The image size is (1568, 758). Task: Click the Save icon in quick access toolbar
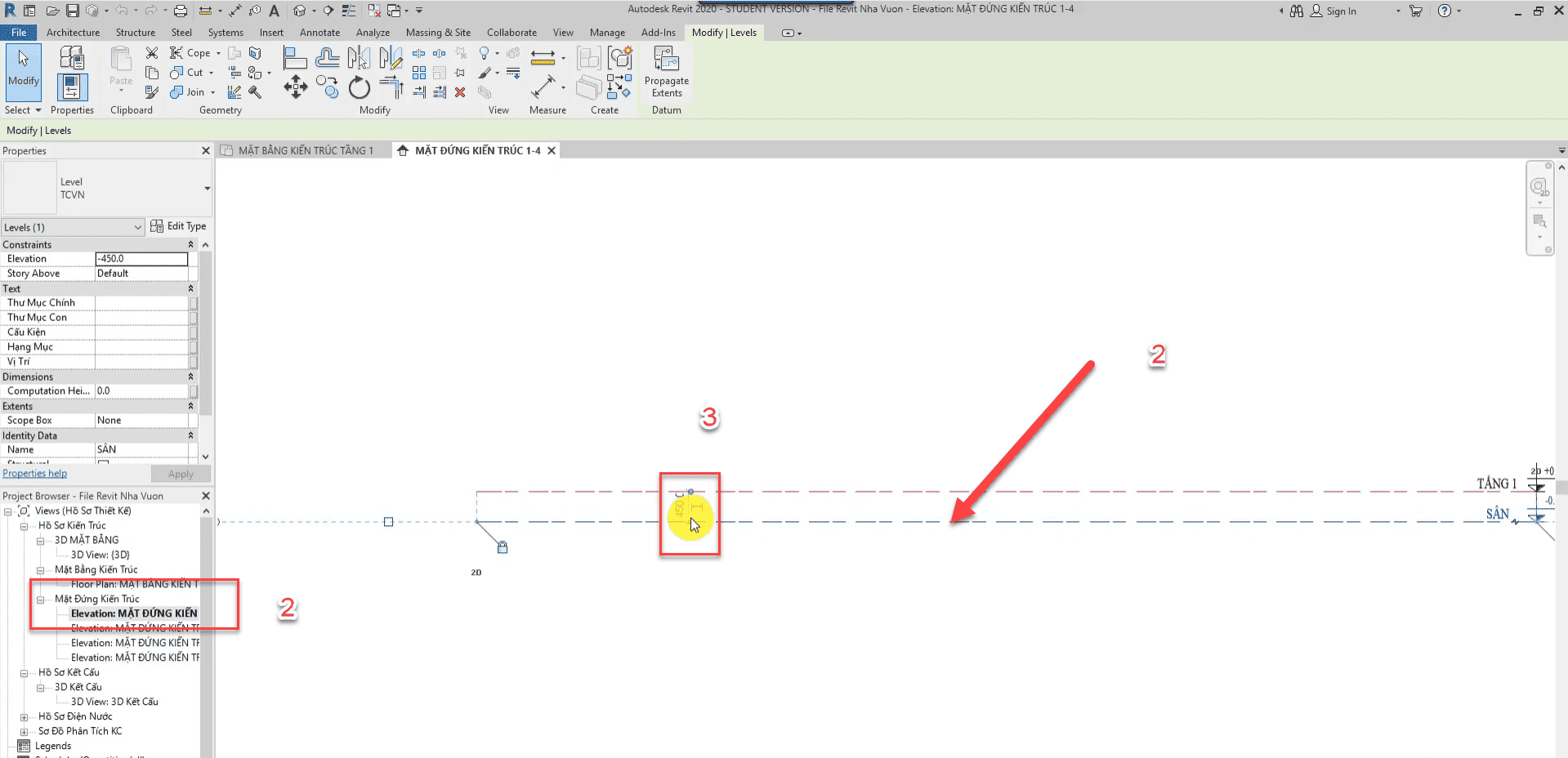coord(72,11)
